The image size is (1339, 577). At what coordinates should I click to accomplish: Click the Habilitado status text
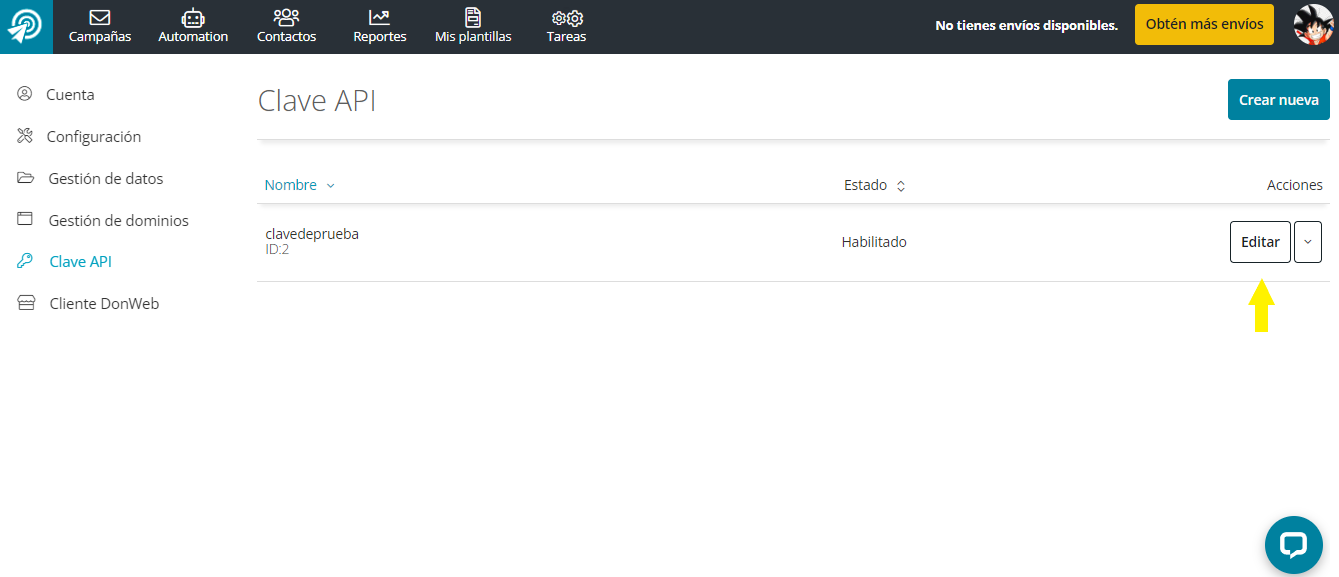874,242
